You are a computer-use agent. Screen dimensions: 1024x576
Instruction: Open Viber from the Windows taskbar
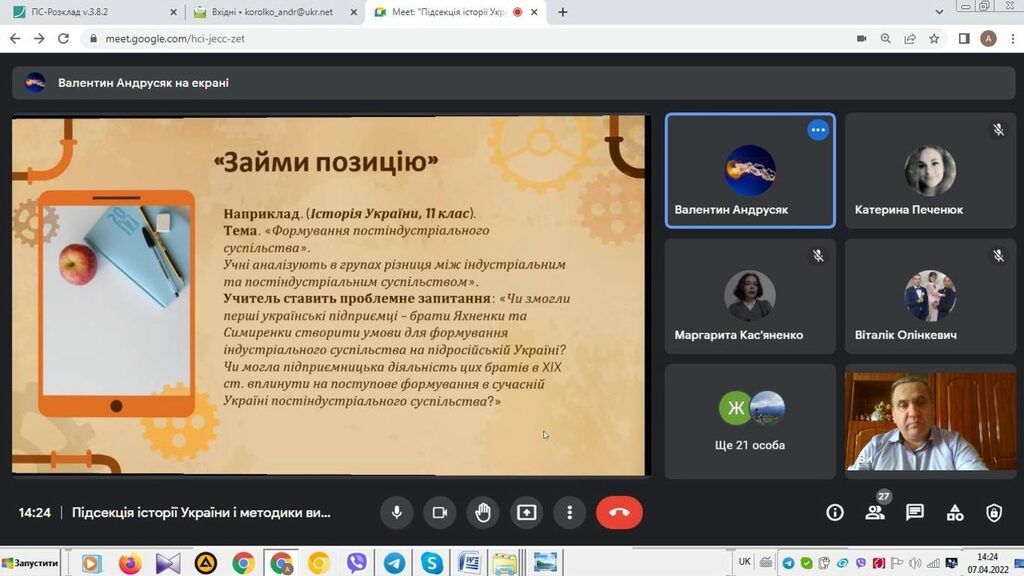356,563
